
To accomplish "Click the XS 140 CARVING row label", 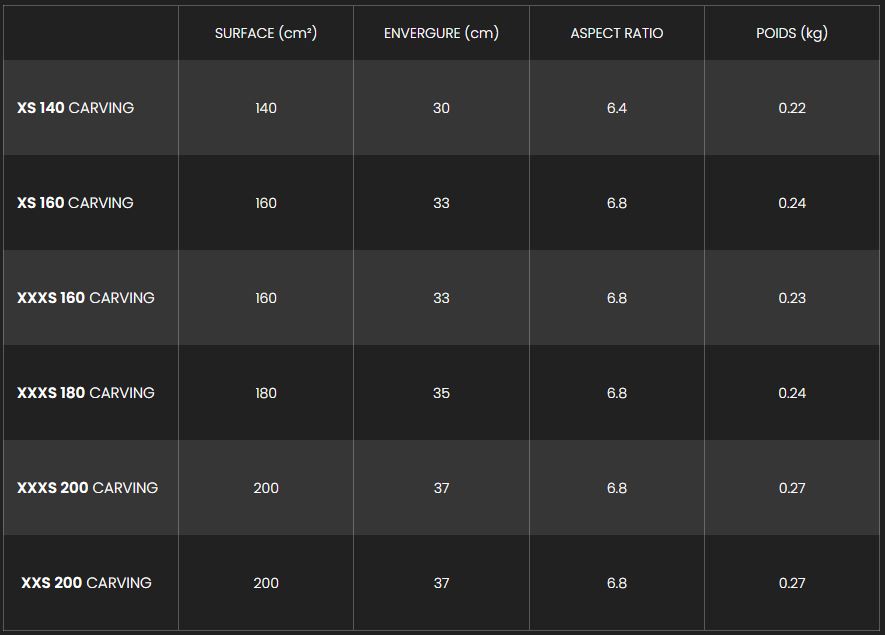I will 75,108.
